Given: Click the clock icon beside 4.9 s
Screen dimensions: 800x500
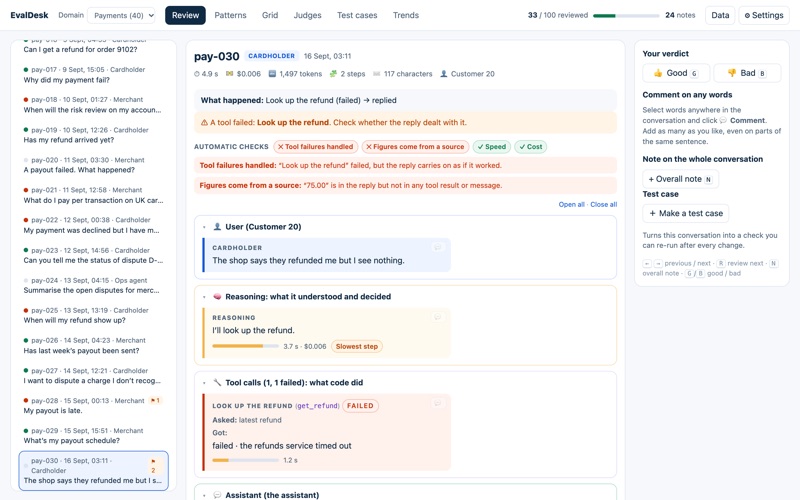Looking at the screenshot, I should coord(197,74).
